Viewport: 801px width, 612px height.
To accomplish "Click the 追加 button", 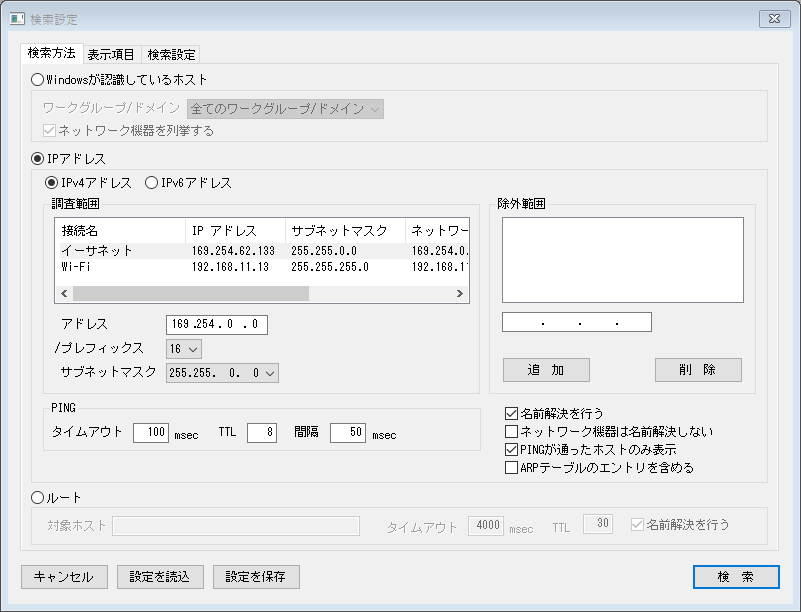I will (546, 370).
